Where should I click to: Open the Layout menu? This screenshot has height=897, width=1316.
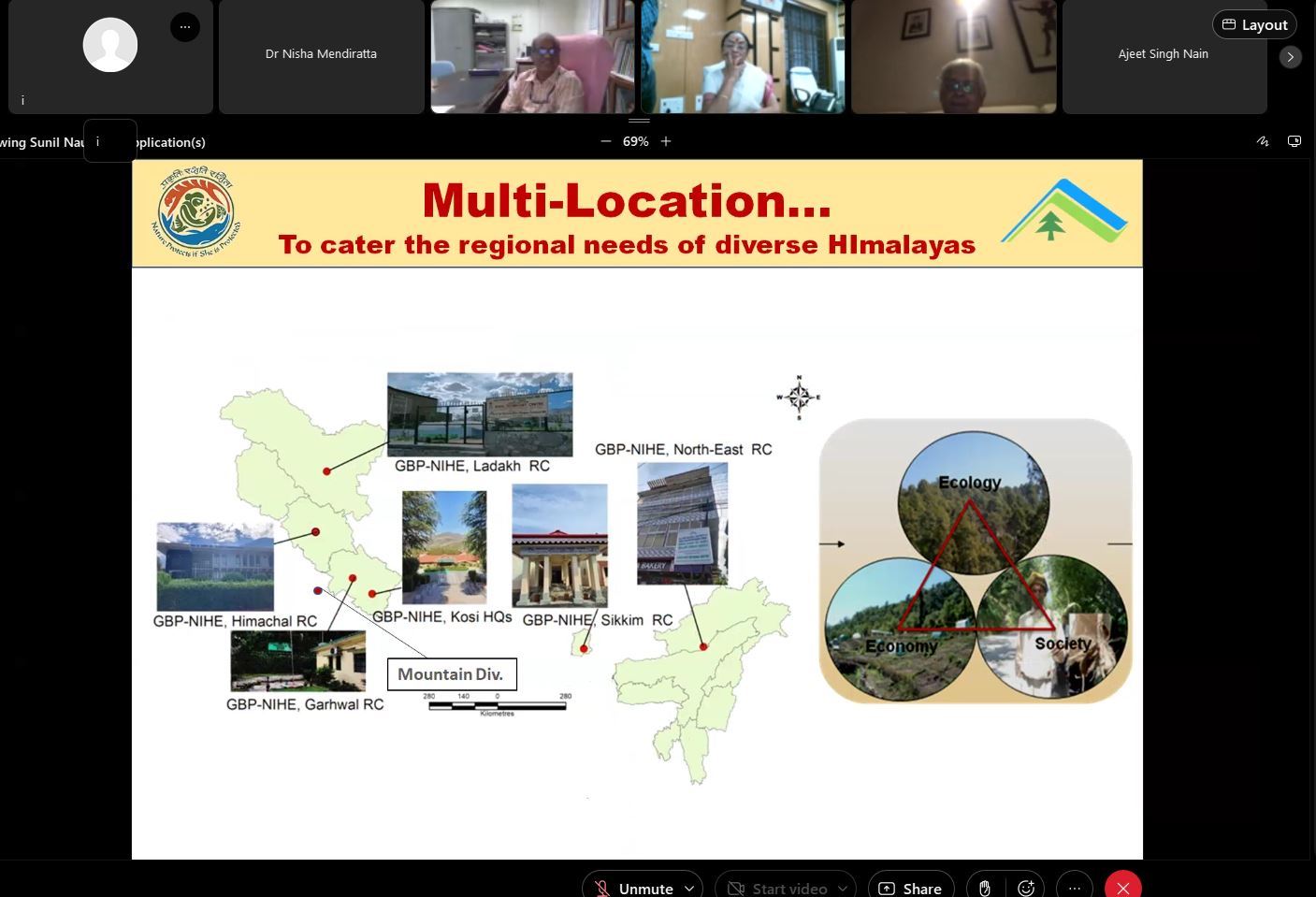point(1254,24)
